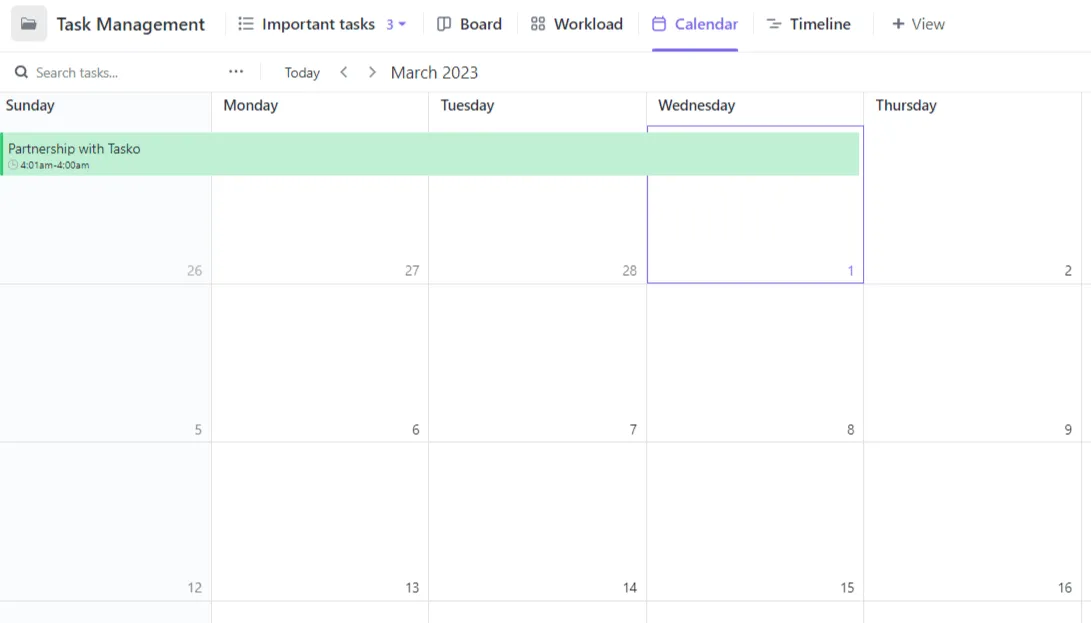Open the Timeline view tab
Image resolution: width=1091 pixels, height=623 pixels.
(809, 24)
